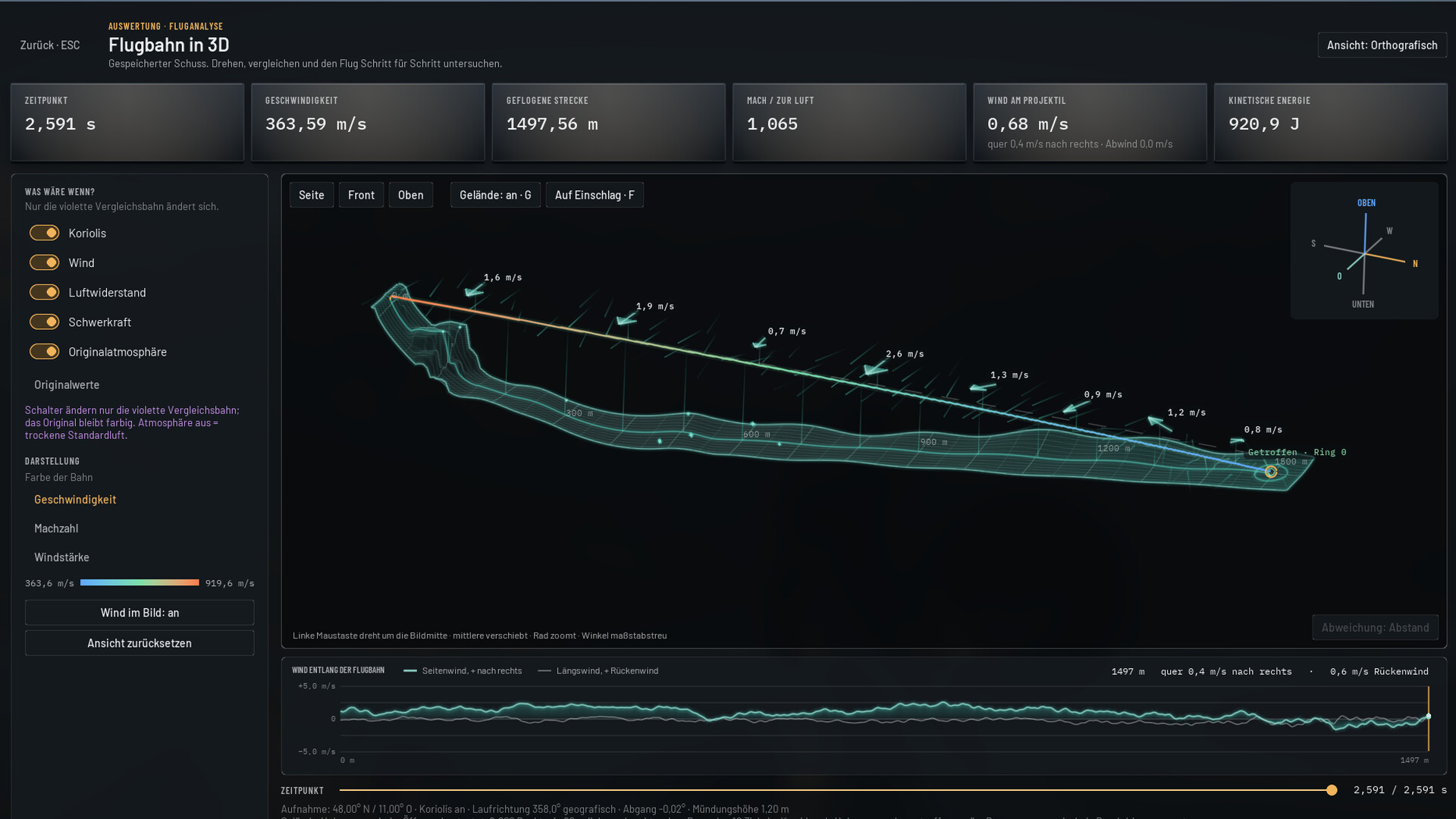This screenshot has width=1456, height=819.
Task: Click the wind chart cursor marker
Action: point(1429,716)
